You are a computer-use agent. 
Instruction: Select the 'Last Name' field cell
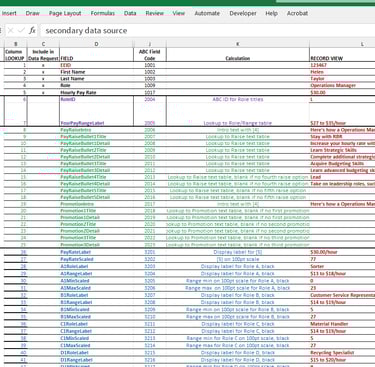point(96,79)
